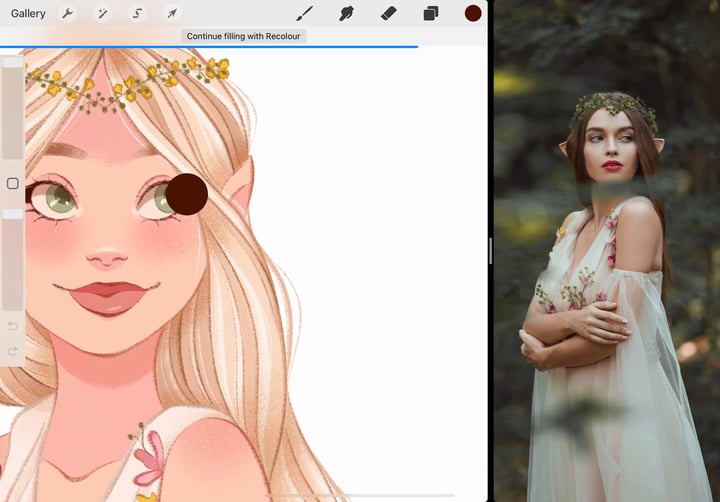
Task: Open the Gallery
Action: coord(28,14)
